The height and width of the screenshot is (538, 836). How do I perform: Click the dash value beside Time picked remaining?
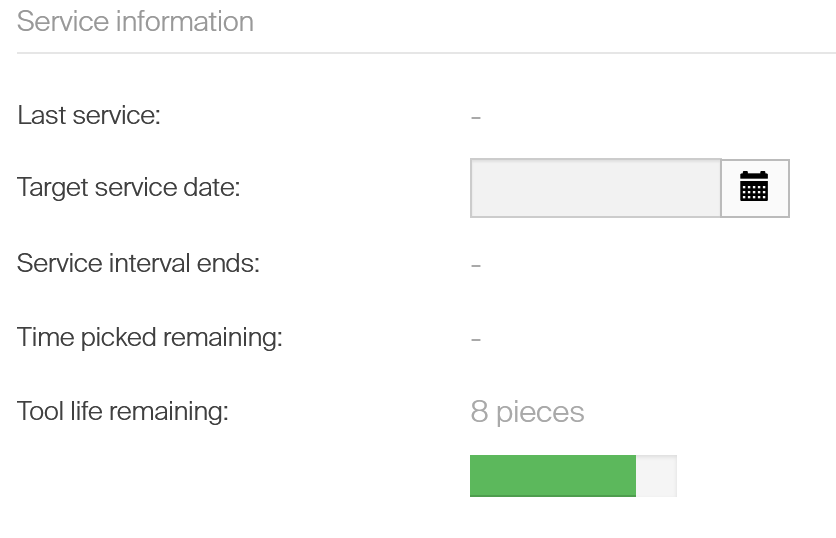coord(476,339)
